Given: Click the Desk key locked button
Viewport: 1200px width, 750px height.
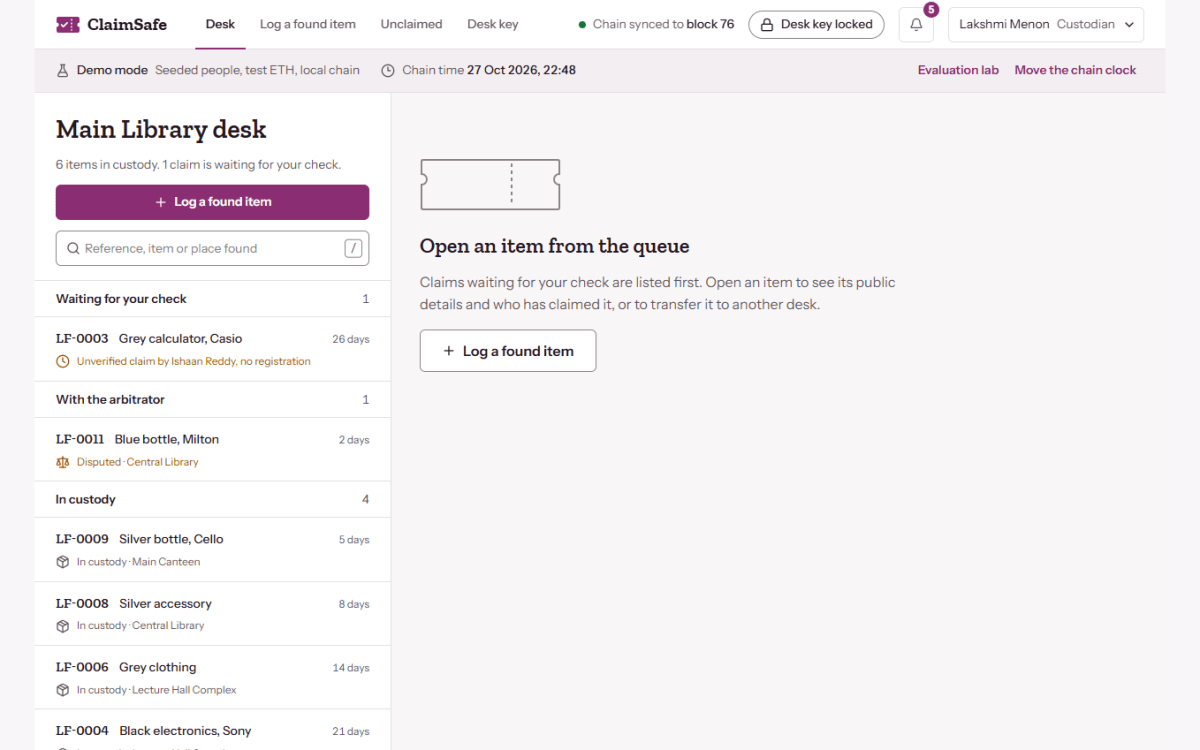Looking at the screenshot, I should click(816, 25).
